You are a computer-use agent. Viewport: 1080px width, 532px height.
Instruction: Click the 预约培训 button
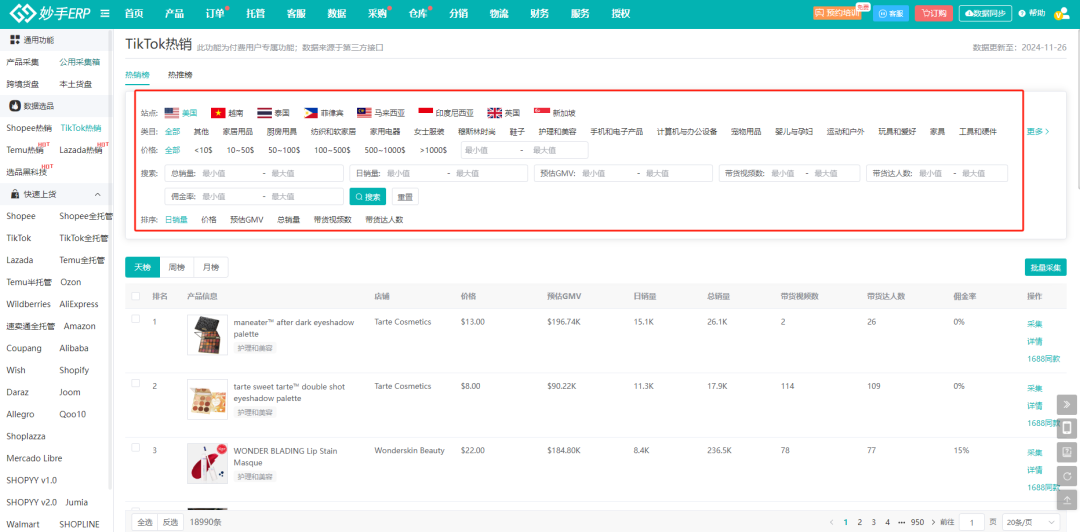click(837, 13)
